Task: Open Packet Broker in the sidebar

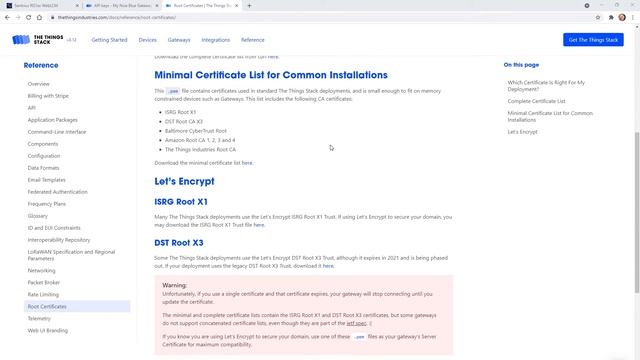Action: click(x=44, y=282)
